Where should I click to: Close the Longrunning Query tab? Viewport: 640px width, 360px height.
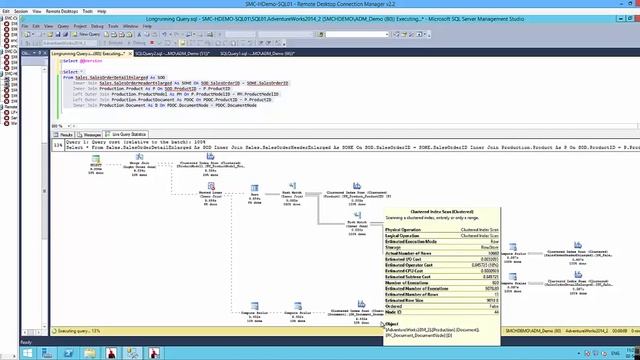(130, 53)
